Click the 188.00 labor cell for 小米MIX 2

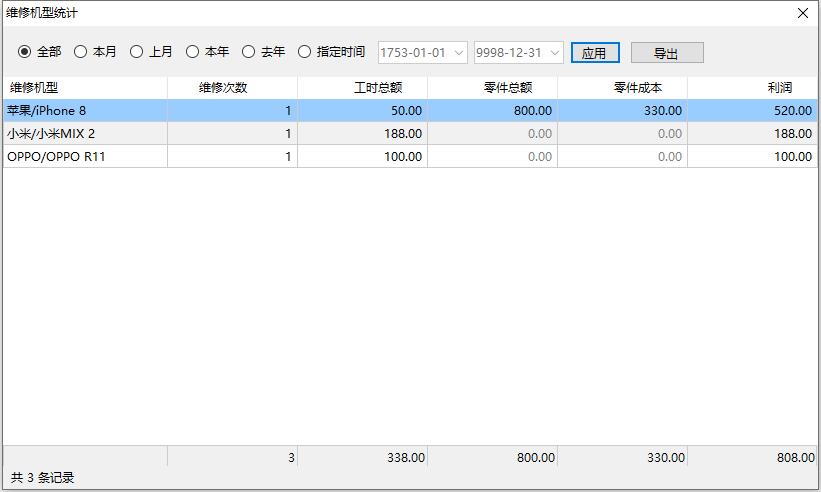click(x=362, y=133)
